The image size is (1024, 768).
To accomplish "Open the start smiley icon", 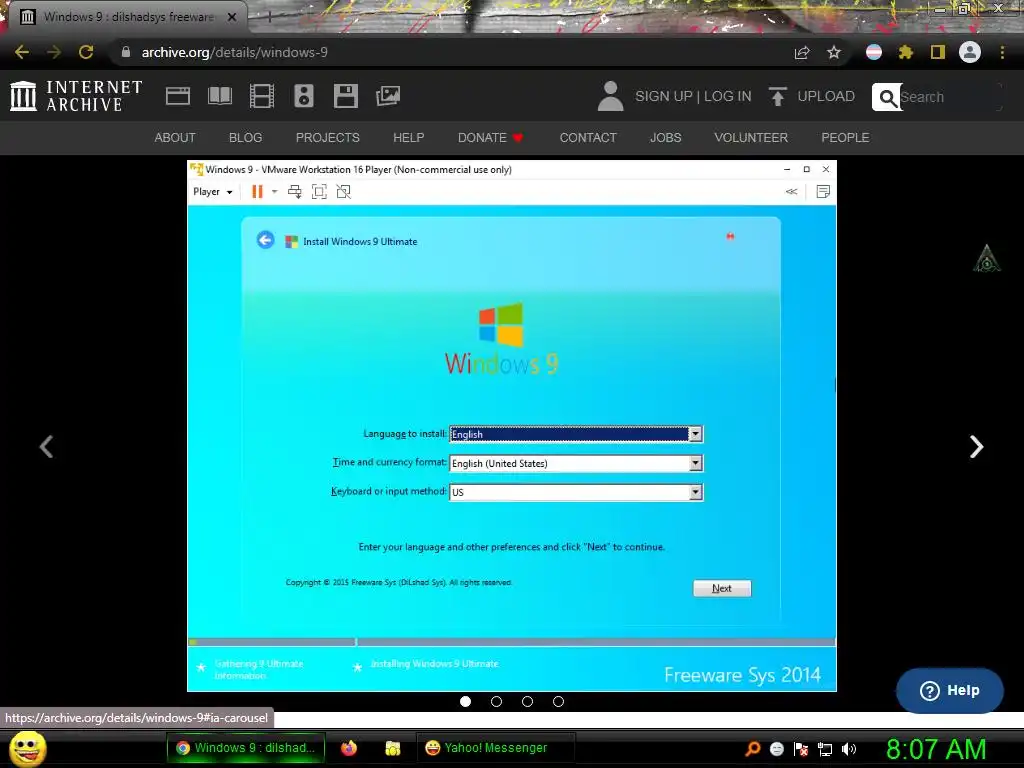I will tap(28, 748).
